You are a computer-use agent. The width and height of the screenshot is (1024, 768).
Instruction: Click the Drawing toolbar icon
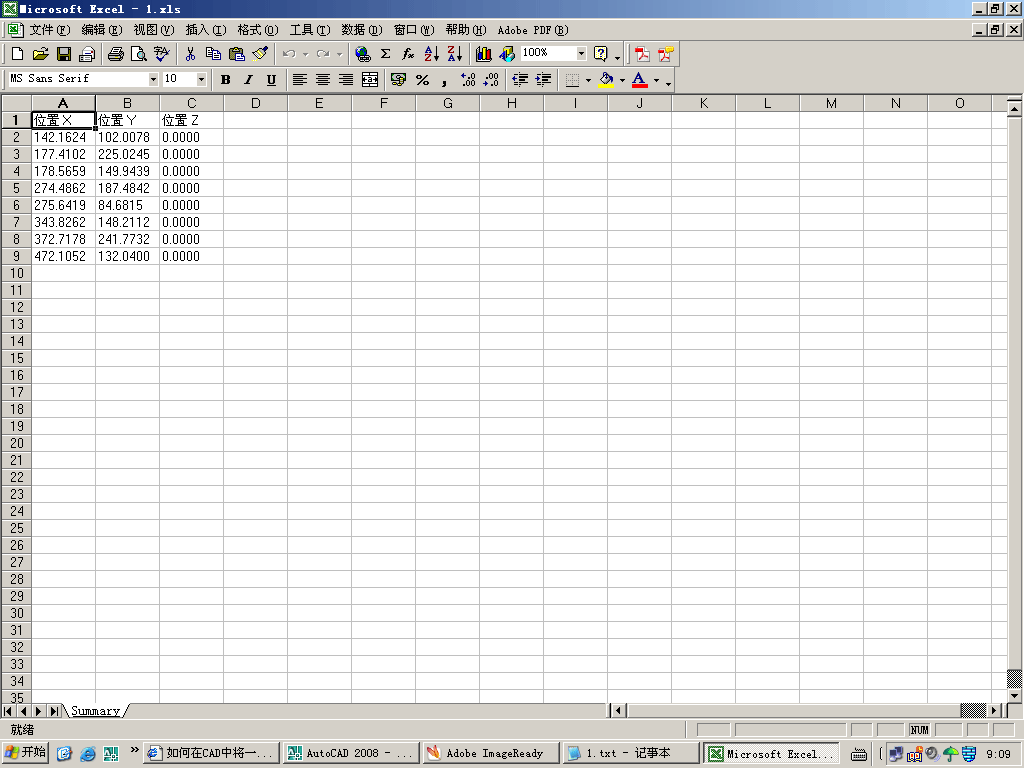(507, 54)
